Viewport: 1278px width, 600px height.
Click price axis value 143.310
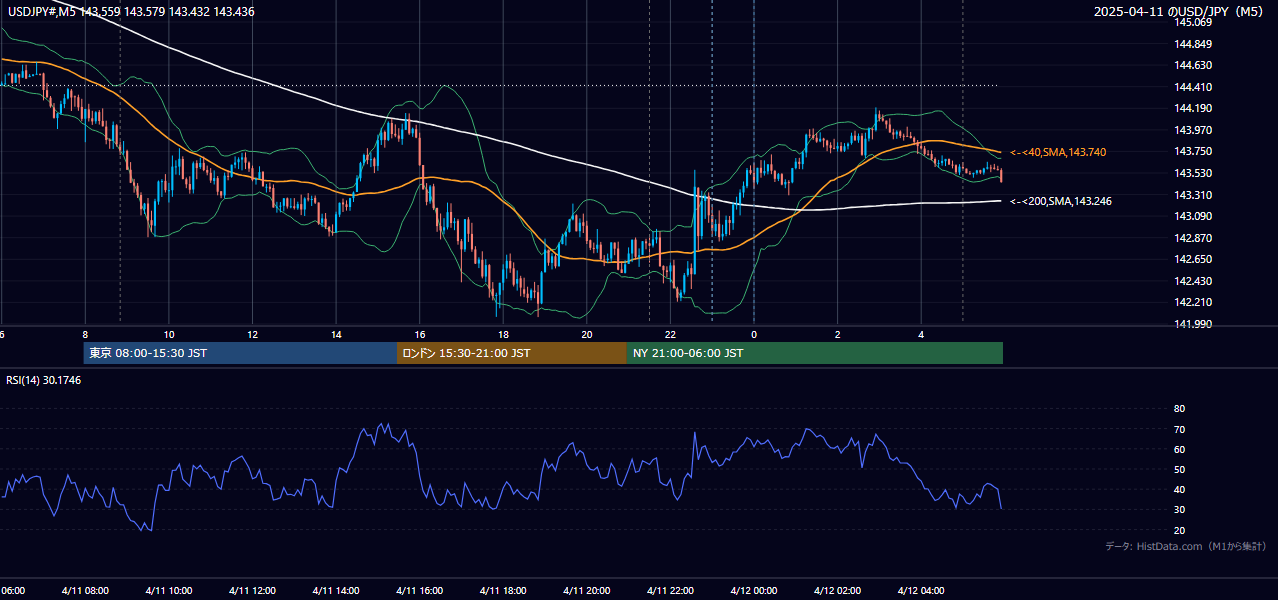[1192, 195]
